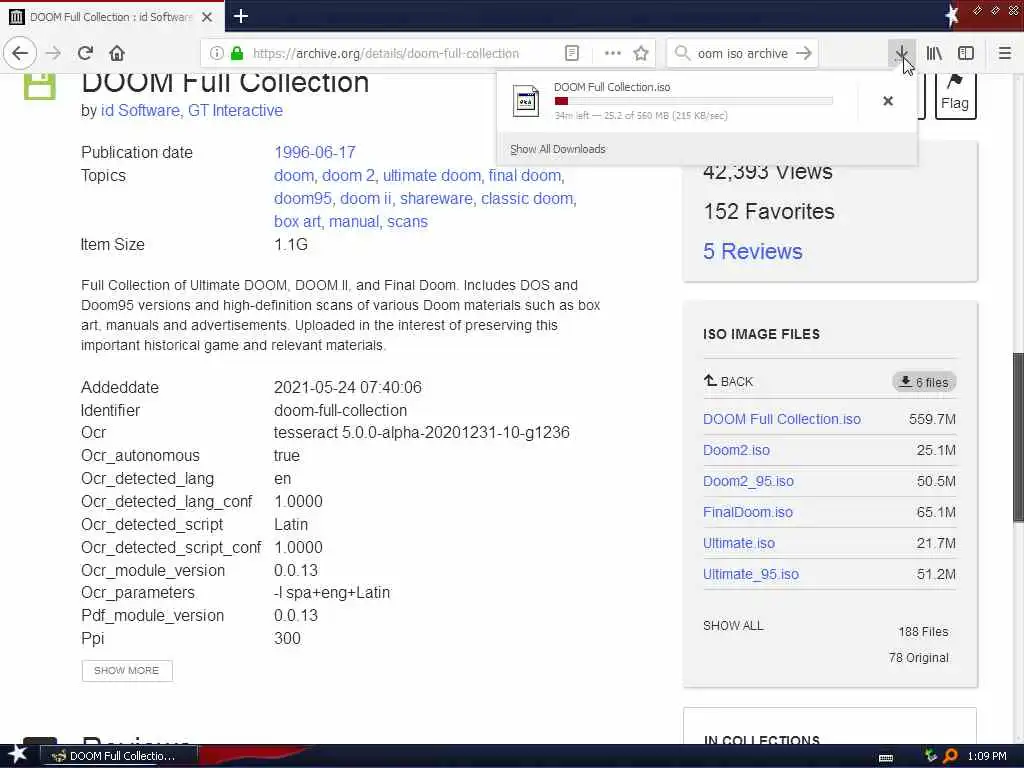
Task: Open the 1996-06-17 publication date link
Action: pos(315,152)
